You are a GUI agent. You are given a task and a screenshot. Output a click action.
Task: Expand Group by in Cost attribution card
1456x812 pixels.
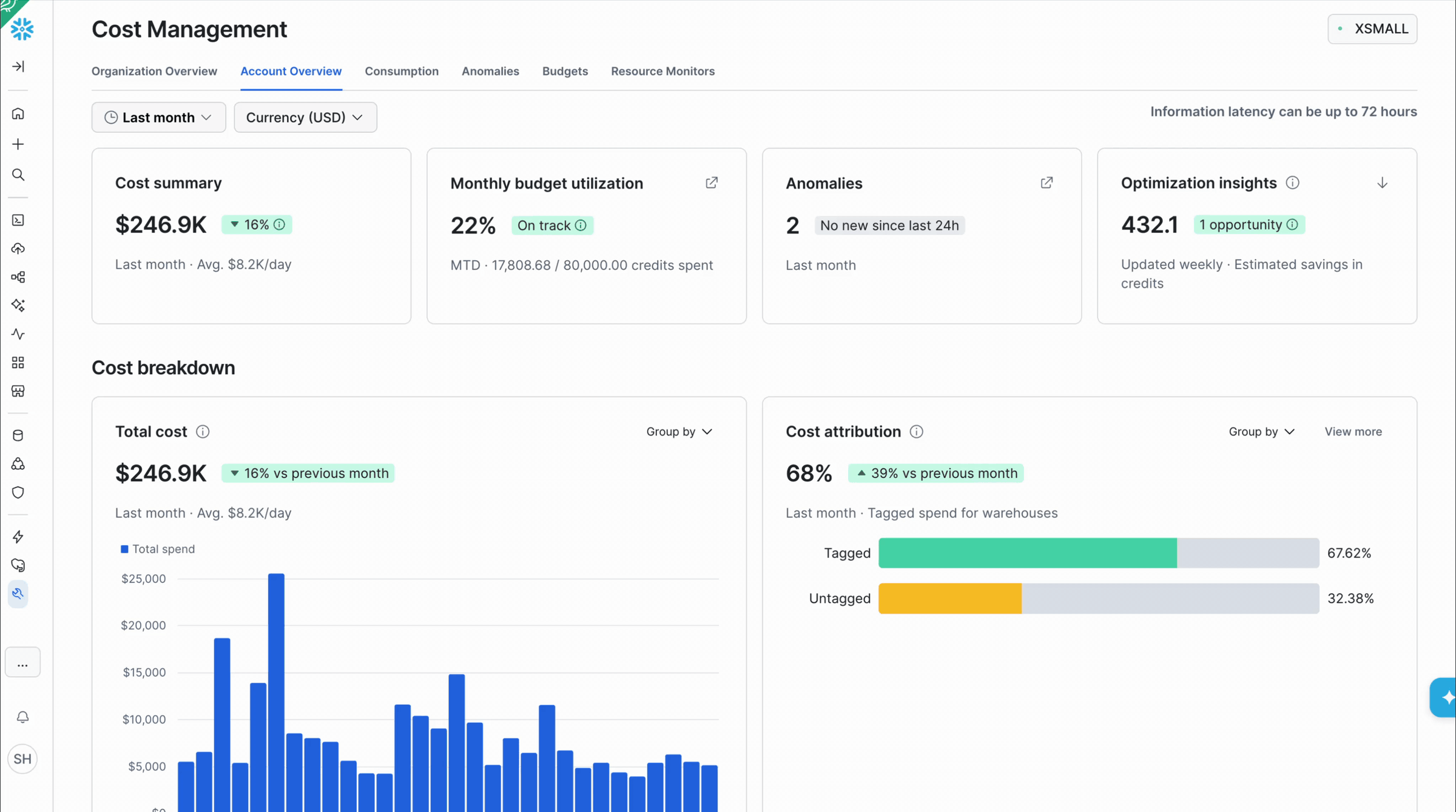pyautogui.click(x=1261, y=432)
